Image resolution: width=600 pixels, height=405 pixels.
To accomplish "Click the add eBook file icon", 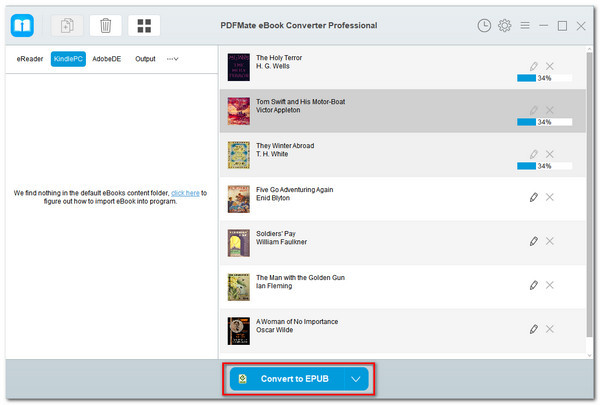I will [x=68, y=25].
